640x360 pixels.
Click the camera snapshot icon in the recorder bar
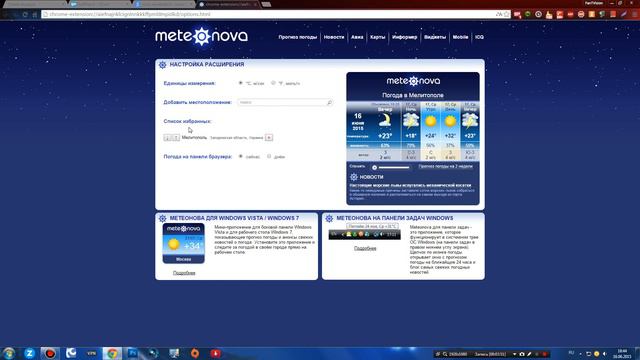click(522, 354)
